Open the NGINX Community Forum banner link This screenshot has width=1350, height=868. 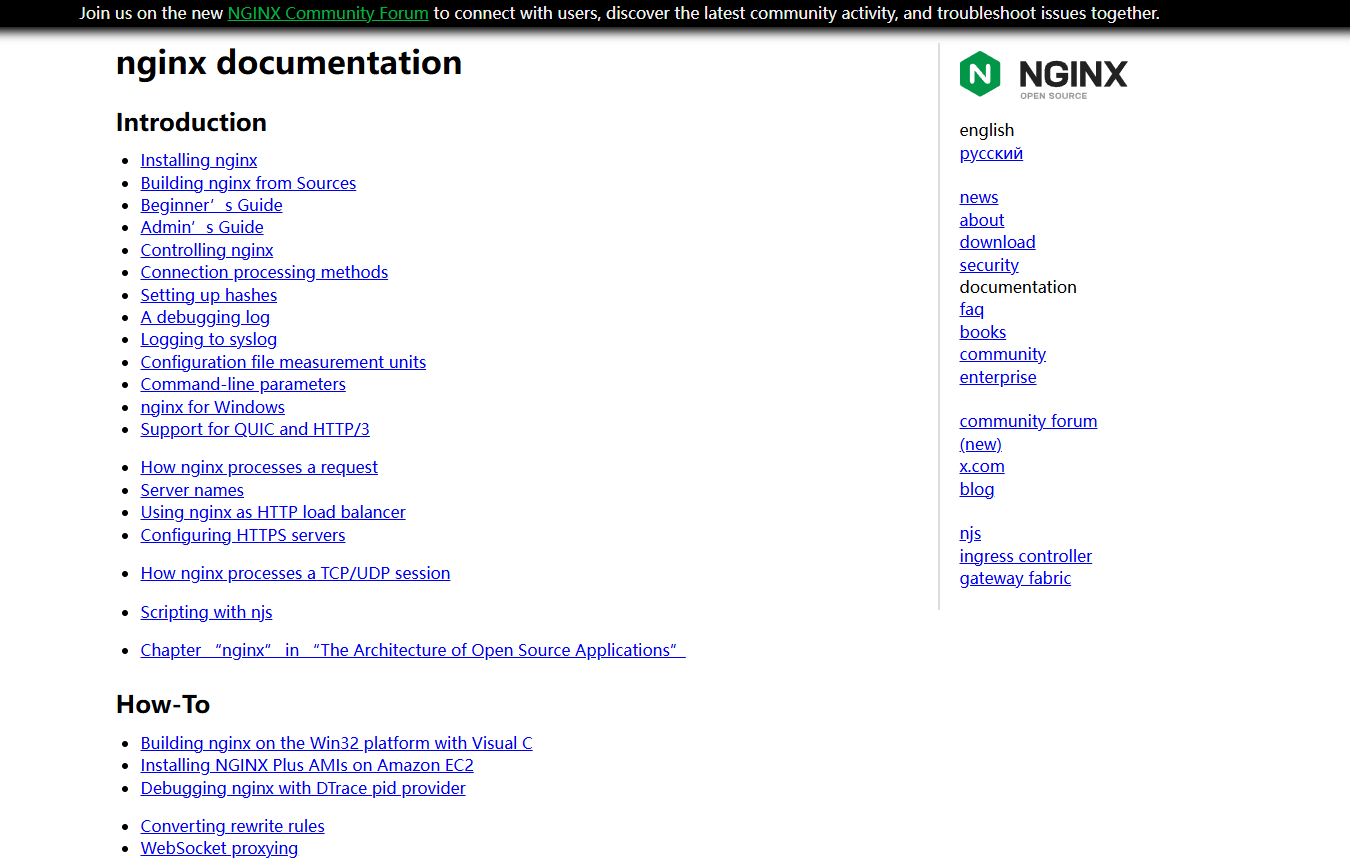tap(328, 14)
